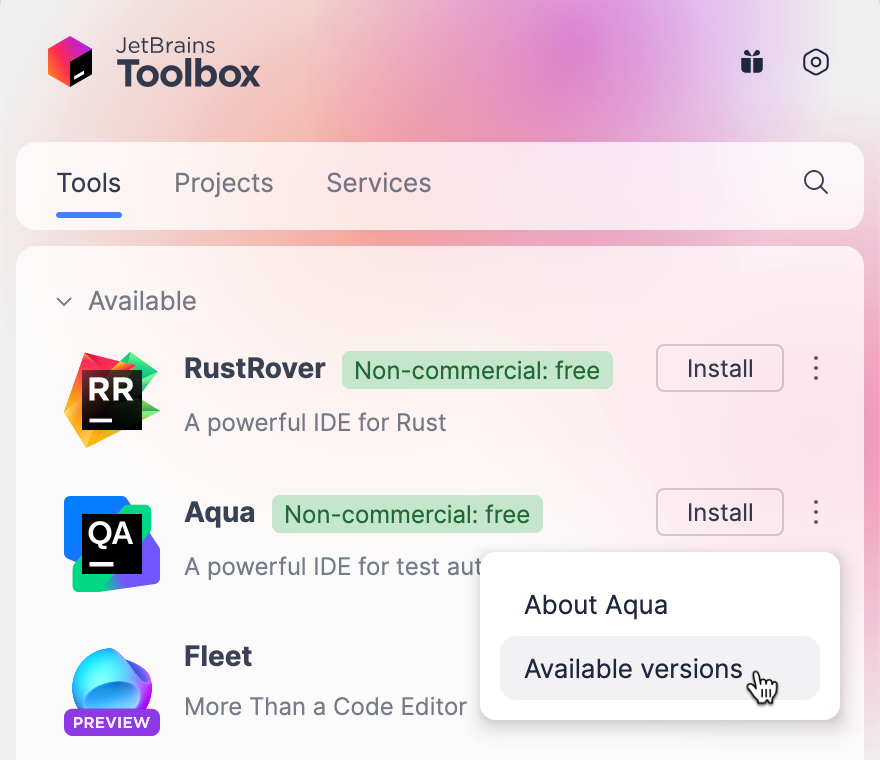
Task: Click the RustRover product icon
Action: pyautogui.click(x=112, y=400)
